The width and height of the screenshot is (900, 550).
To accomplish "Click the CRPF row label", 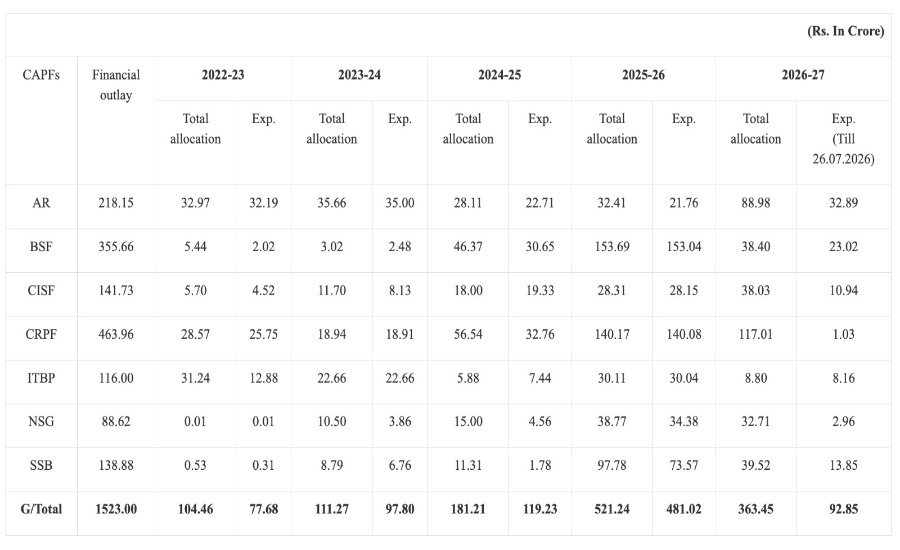I will (x=41, y=334).
